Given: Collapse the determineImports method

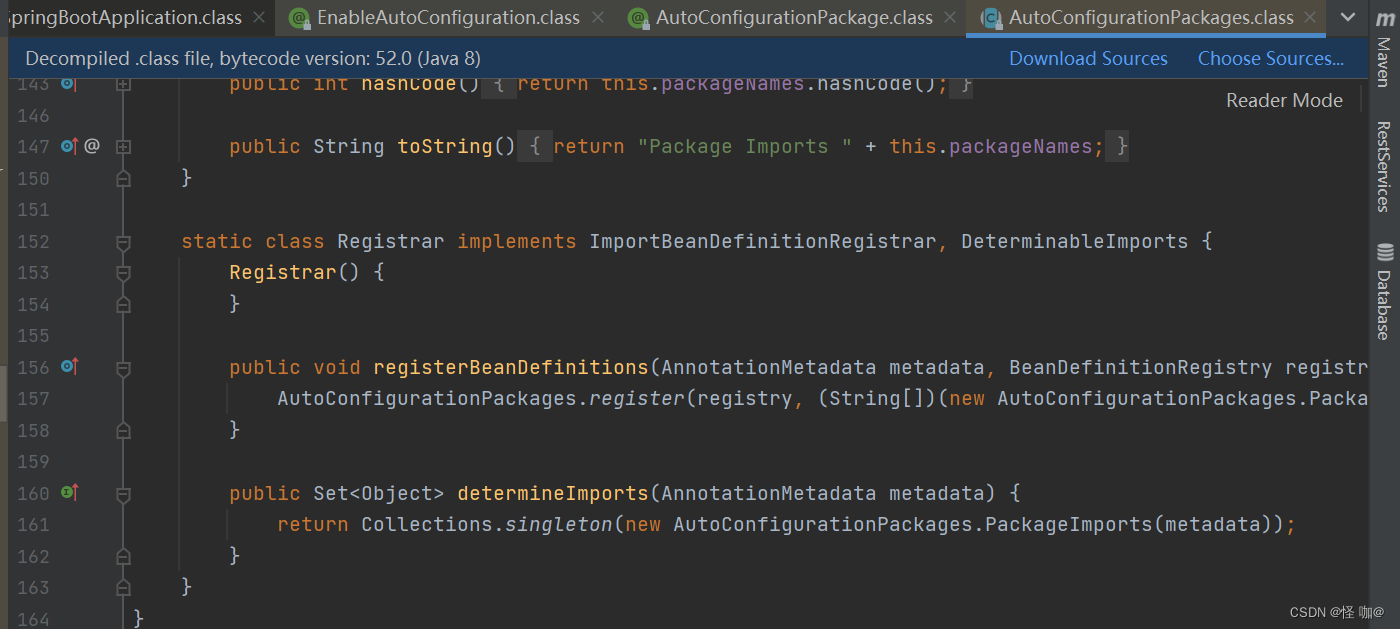Looking at the screenshot, I should coord(123,493).
